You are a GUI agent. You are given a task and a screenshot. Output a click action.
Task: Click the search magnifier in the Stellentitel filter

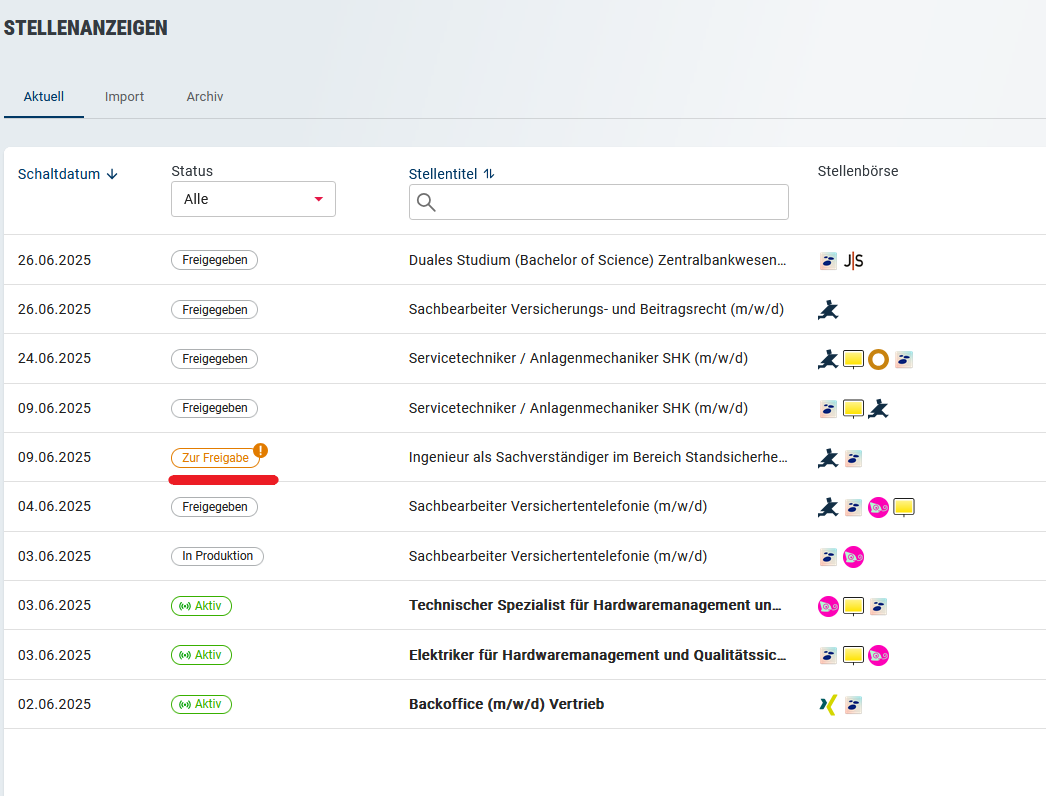425,202
